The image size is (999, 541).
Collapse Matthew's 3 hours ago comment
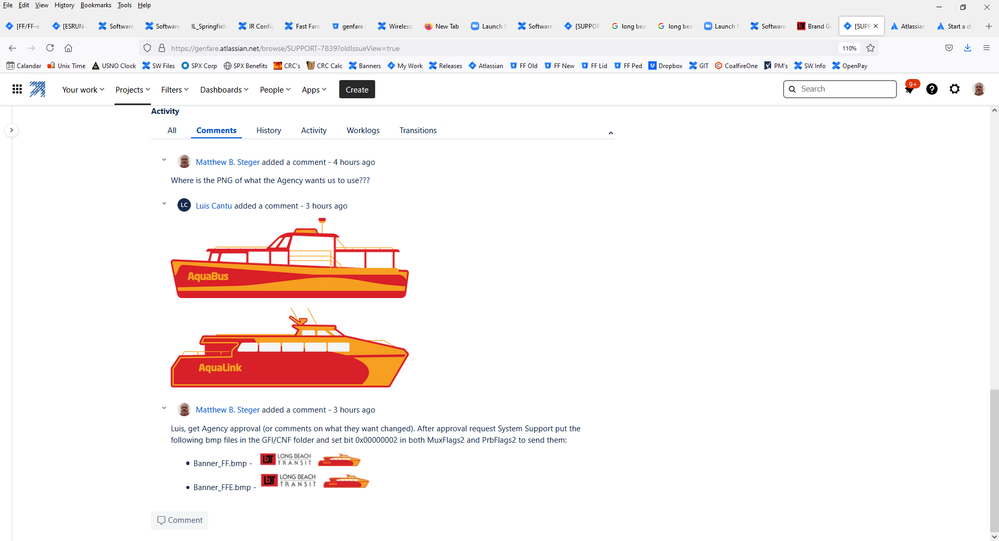click(x=164, y=408)
